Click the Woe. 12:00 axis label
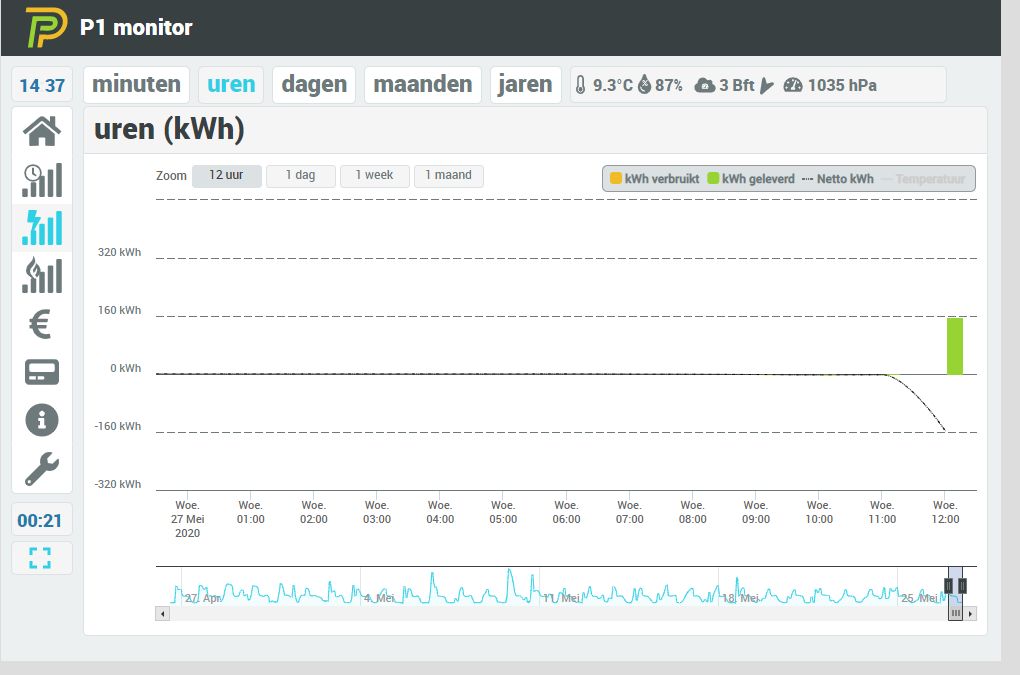The height and width of the screenshot is (675, 1020). pos(945,512)
